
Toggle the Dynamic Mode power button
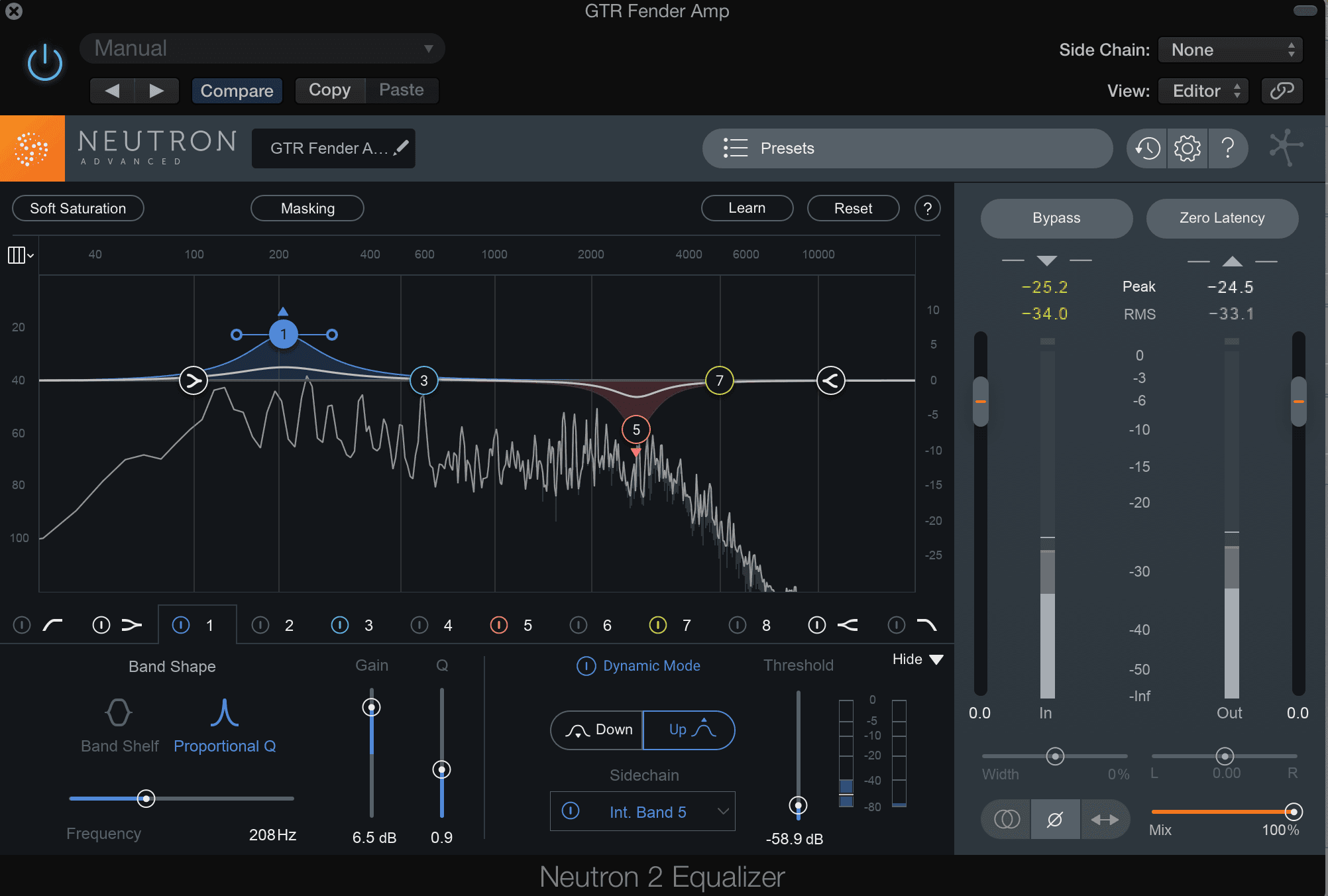[x=586, y=665]
